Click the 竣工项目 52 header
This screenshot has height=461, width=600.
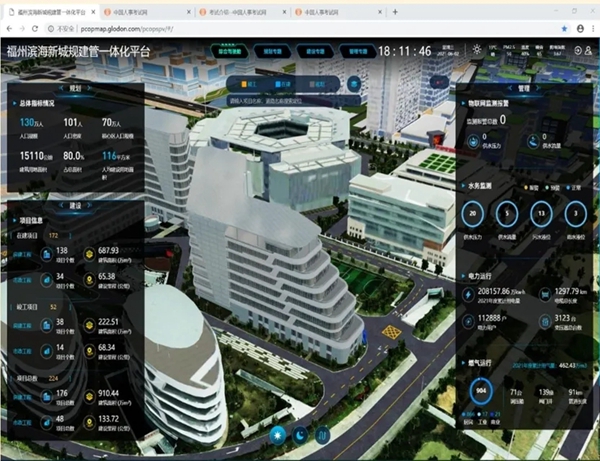tap(41, 307)
